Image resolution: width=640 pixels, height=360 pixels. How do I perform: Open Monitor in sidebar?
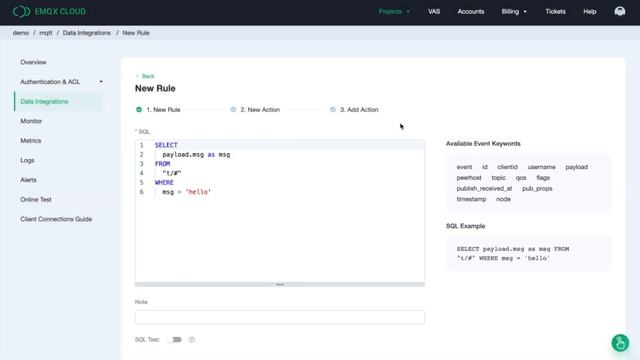coord(31,121)
